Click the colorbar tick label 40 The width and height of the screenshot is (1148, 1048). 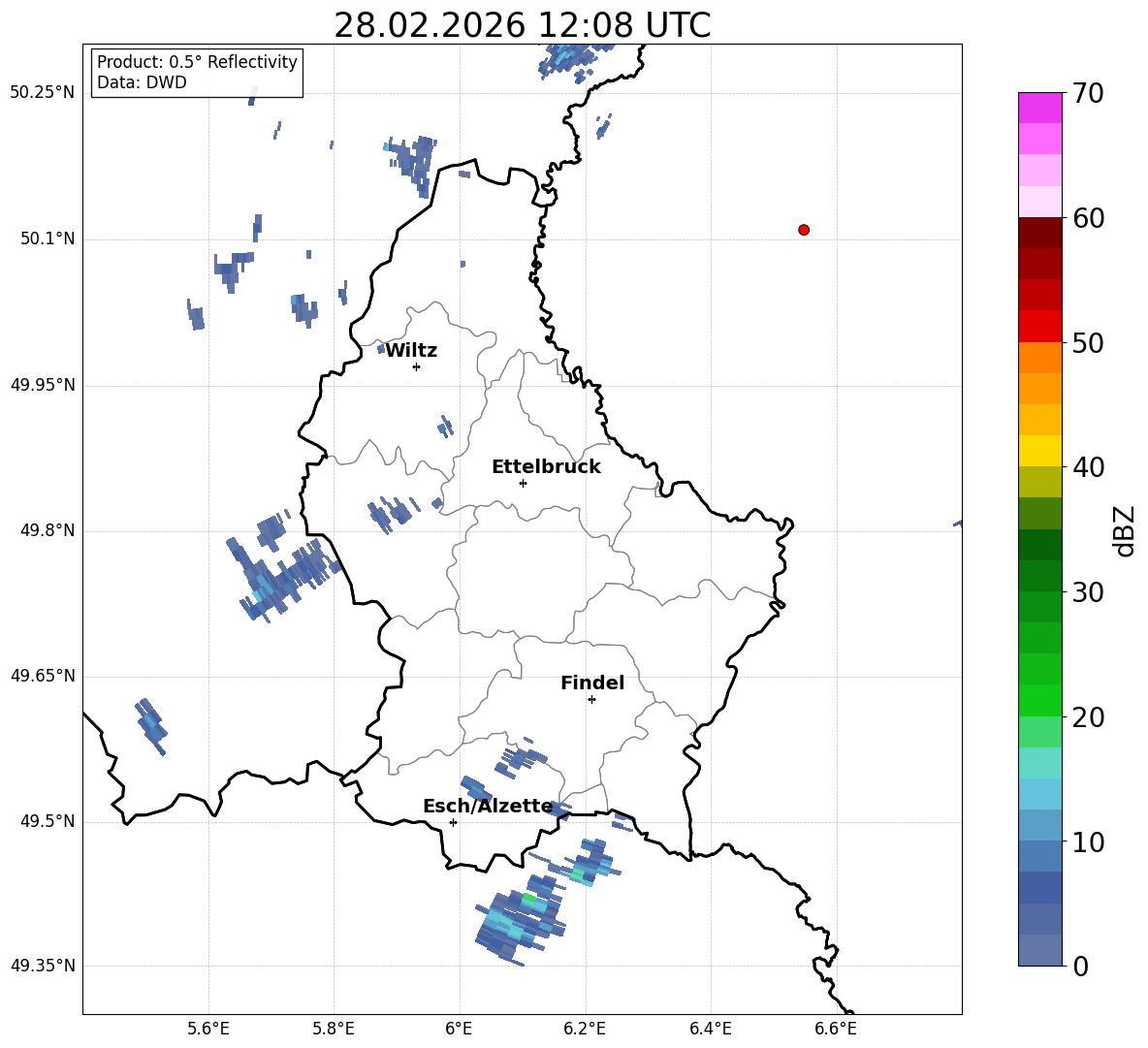(x=1088, y=467)
